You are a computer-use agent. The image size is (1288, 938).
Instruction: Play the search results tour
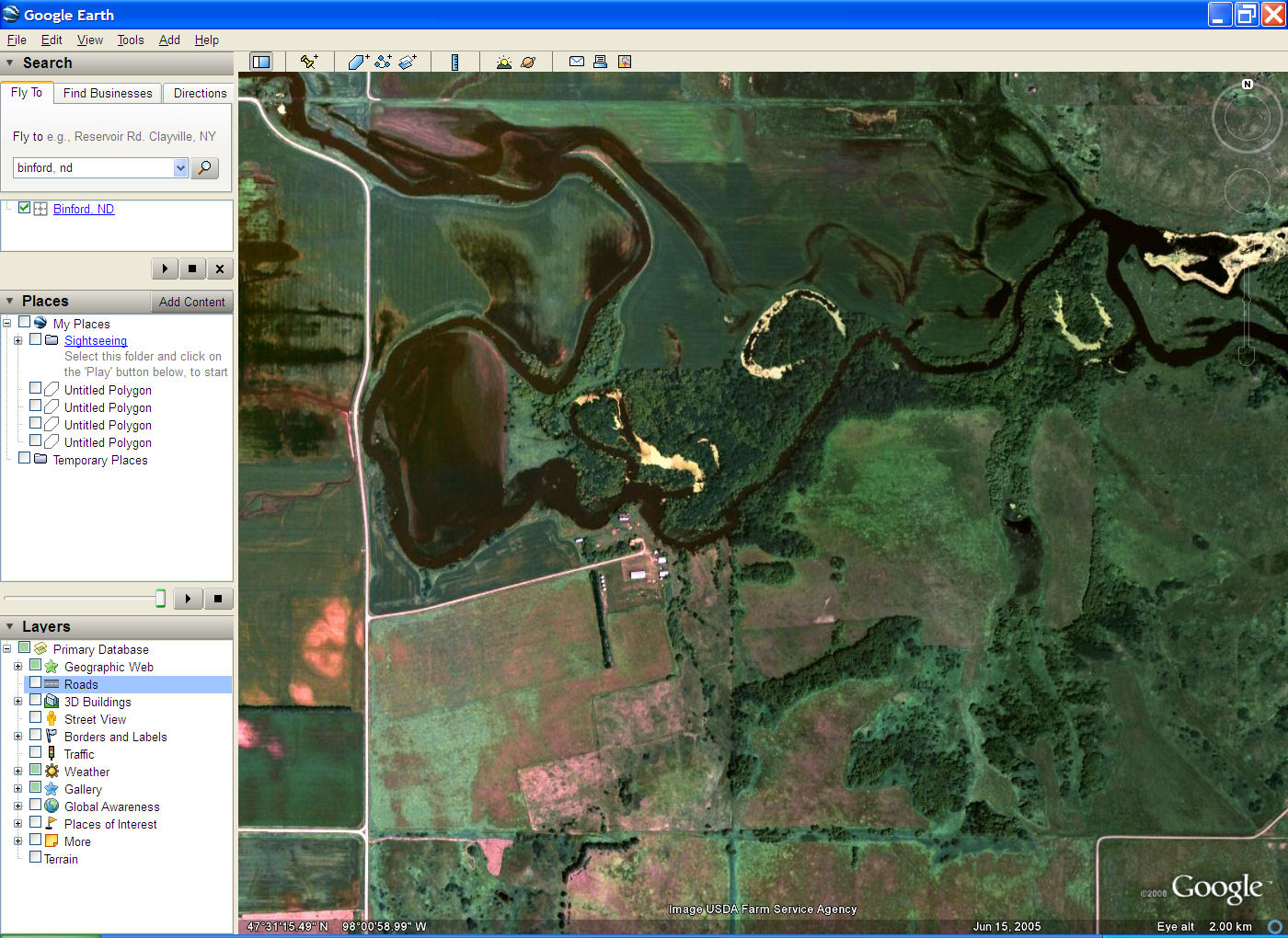tap(165, 269)
